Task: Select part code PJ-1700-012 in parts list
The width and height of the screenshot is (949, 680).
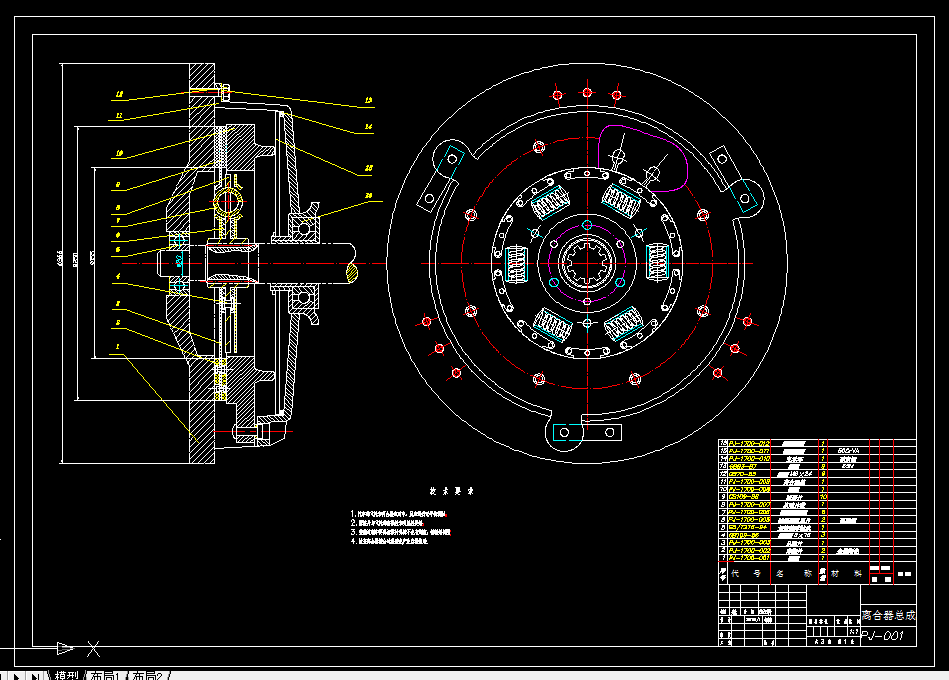Action: click(749, 443)
